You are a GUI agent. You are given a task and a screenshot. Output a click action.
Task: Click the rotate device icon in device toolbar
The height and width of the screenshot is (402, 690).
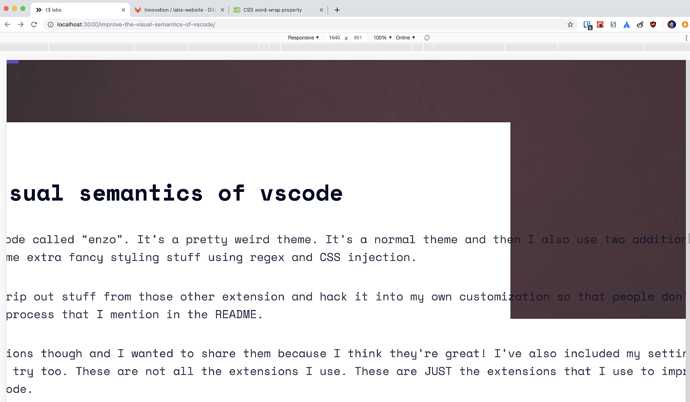pos(427,38)
